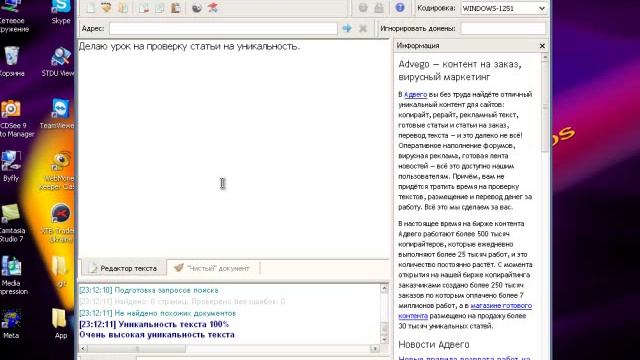Switch to the Редактор текста tab
This screenshot has width=640, height=360.
tap(123, 268)
